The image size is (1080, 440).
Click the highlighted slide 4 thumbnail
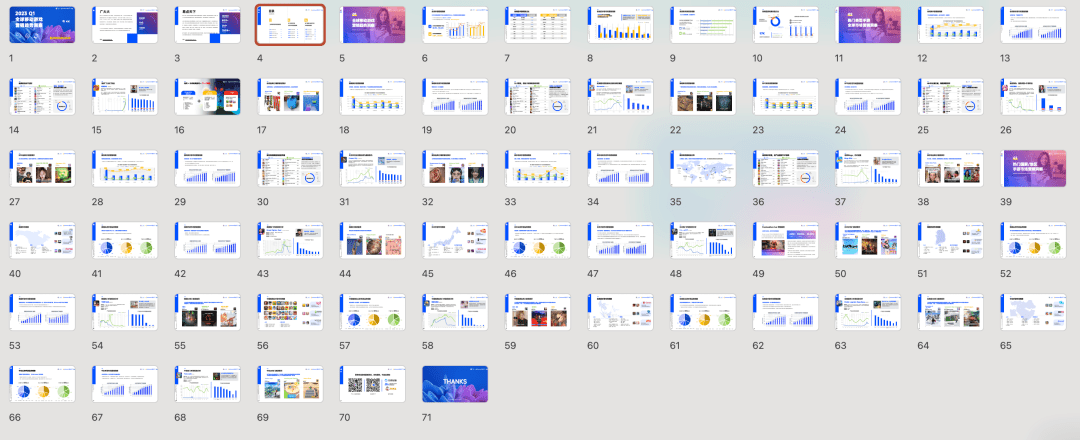290,25
